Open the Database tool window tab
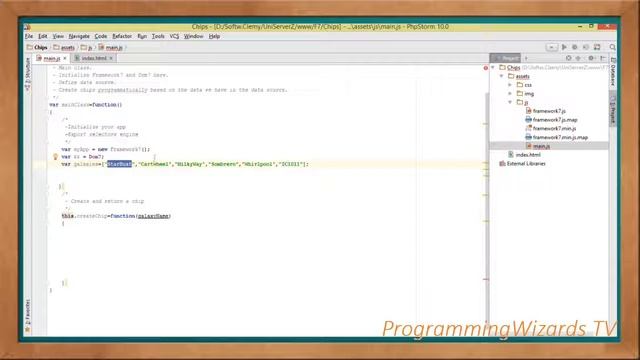 (x=613, y=72)
